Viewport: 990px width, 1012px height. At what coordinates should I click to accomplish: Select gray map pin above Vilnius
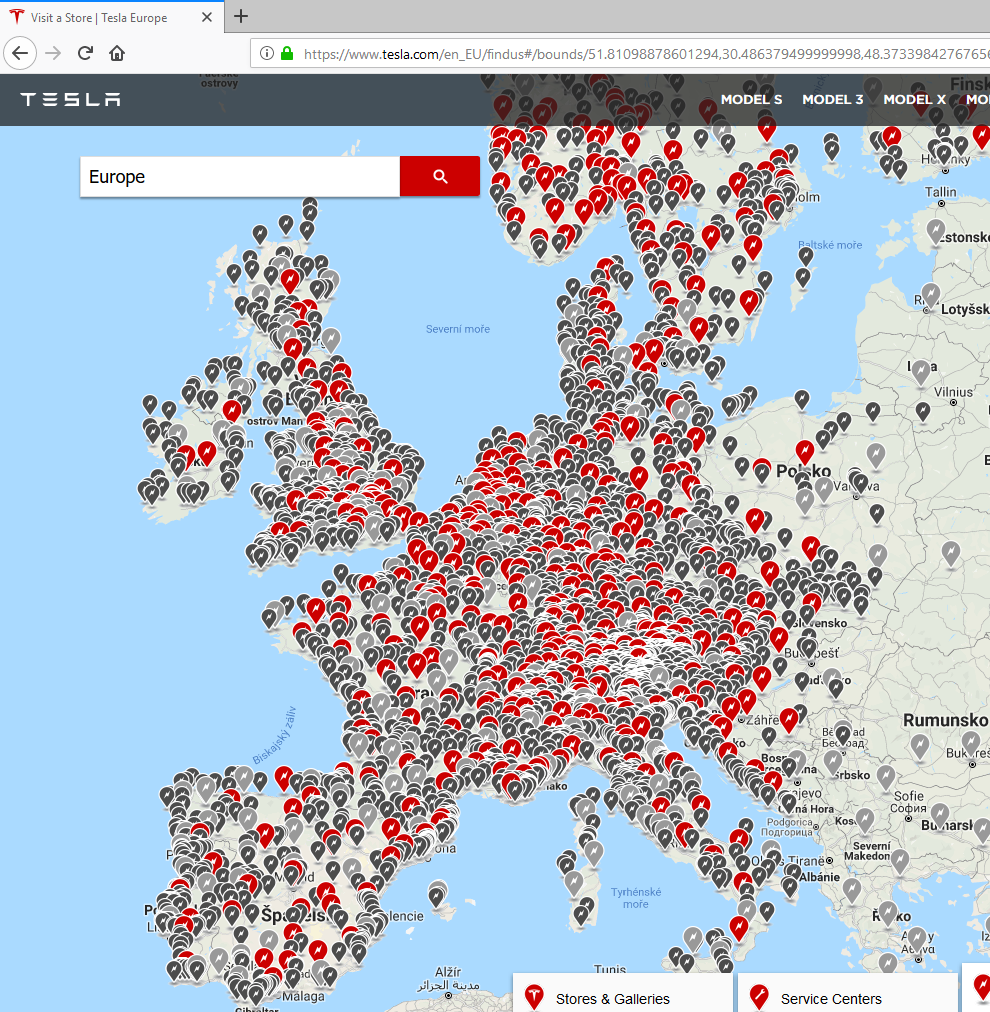click(x=920, y=370)
